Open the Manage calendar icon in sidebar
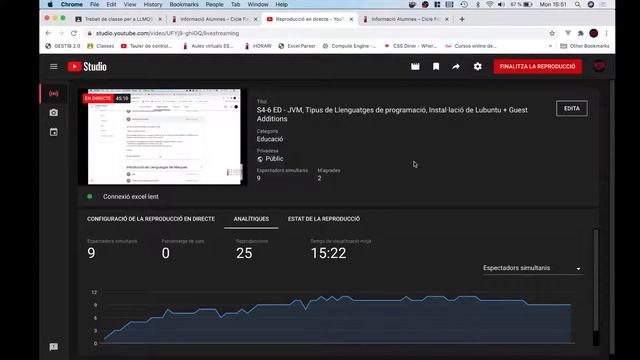This screenshot has width=640, height=360. tap(53, 132)
